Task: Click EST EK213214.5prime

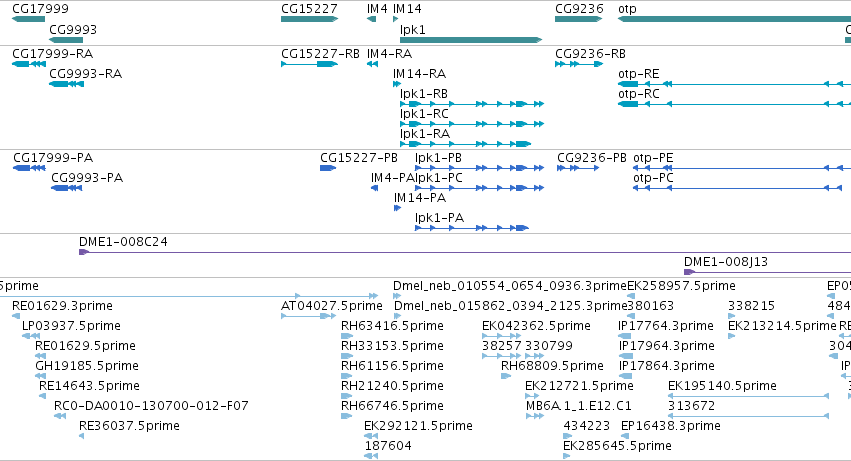Action: click(782, 326)
